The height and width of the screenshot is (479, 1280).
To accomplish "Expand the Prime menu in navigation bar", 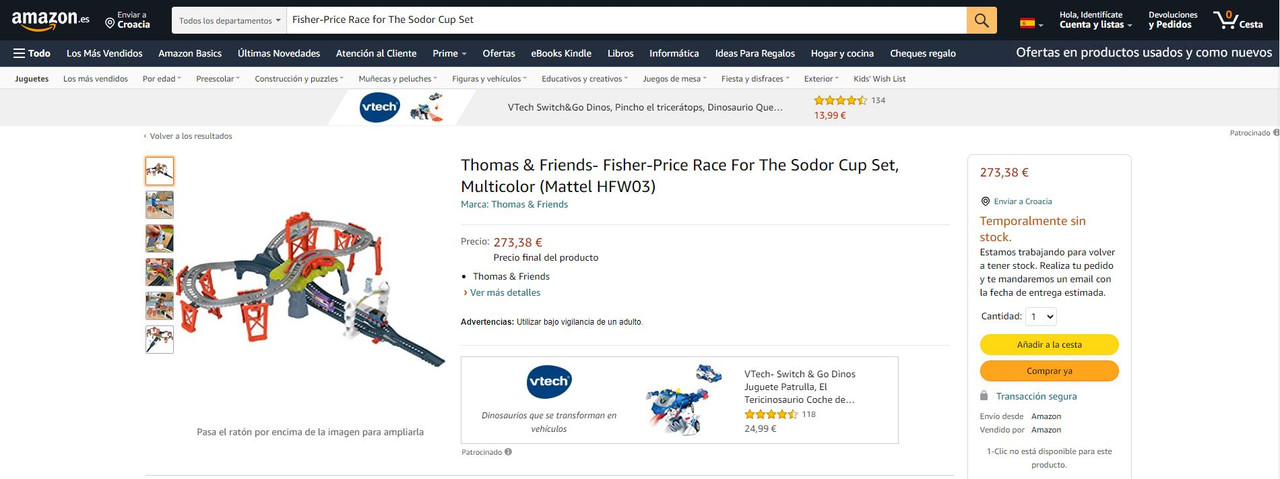I will (x=449, y=53).
